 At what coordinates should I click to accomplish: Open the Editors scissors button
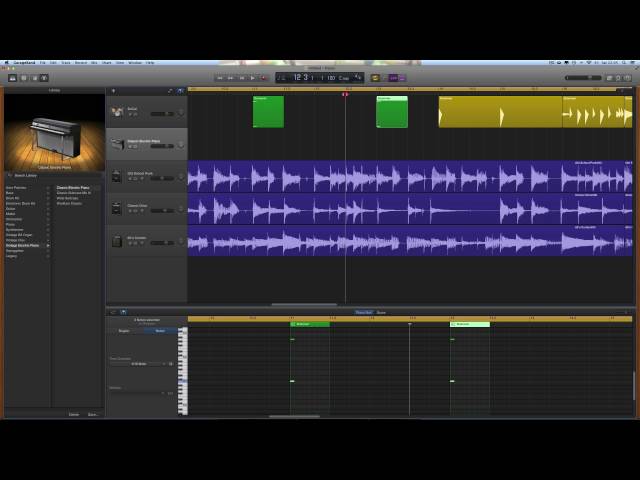pyautogui.click(x=44, y=78)
